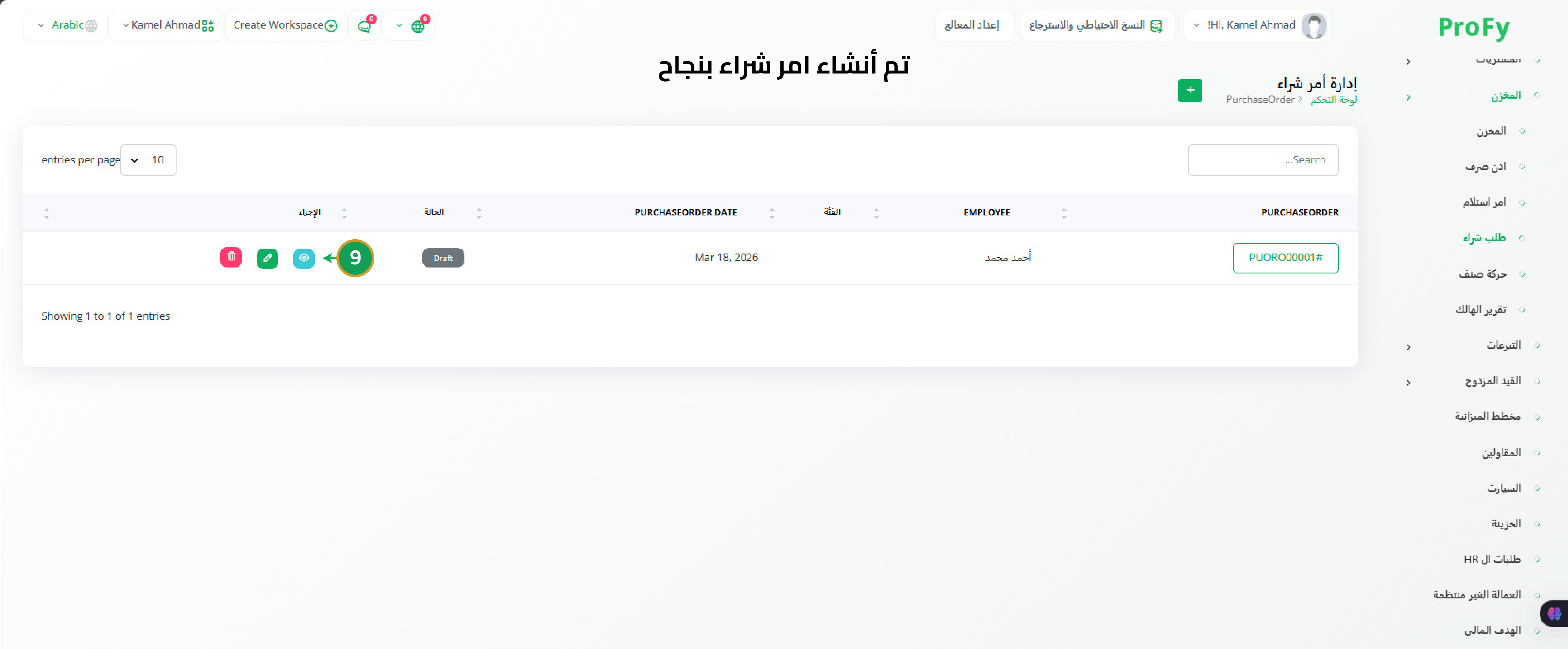Open Kamel Ahmad workspace dropdown

point(167,26)
